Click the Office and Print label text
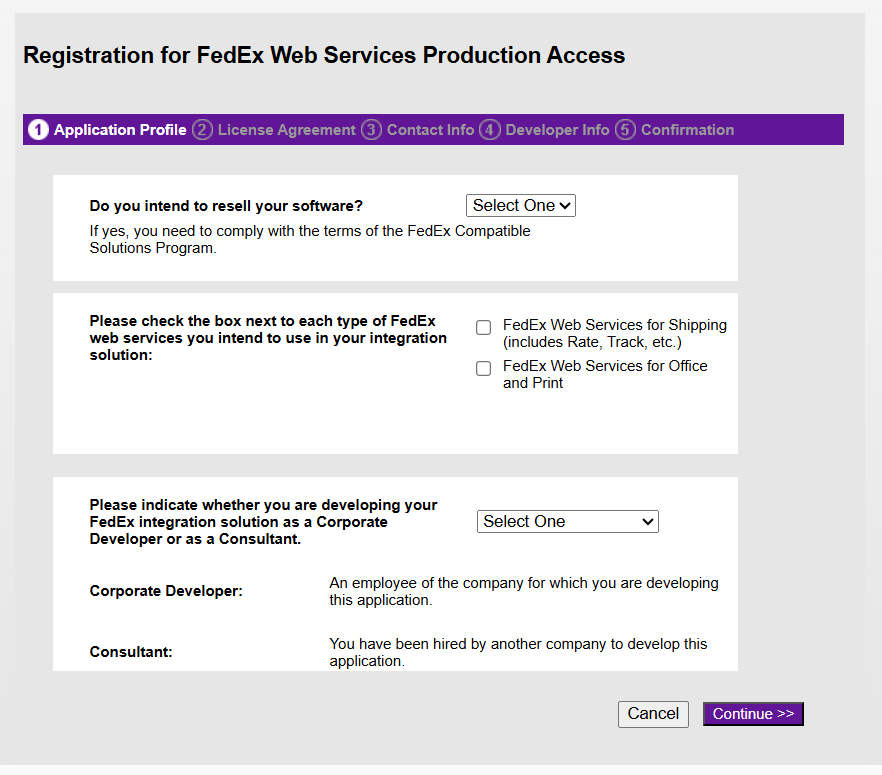The image size is (882, 775). [x=605, y=375]
